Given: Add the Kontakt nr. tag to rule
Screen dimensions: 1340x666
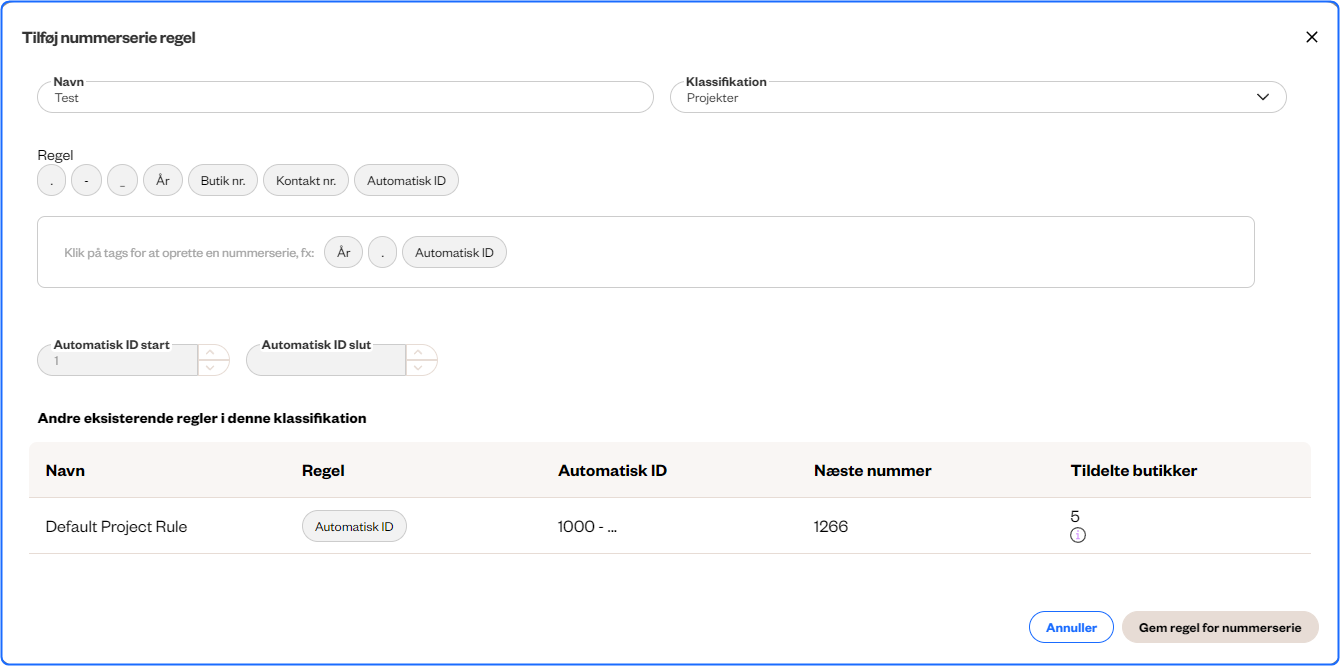Looking at the screenshot, I should pos(306,181).
